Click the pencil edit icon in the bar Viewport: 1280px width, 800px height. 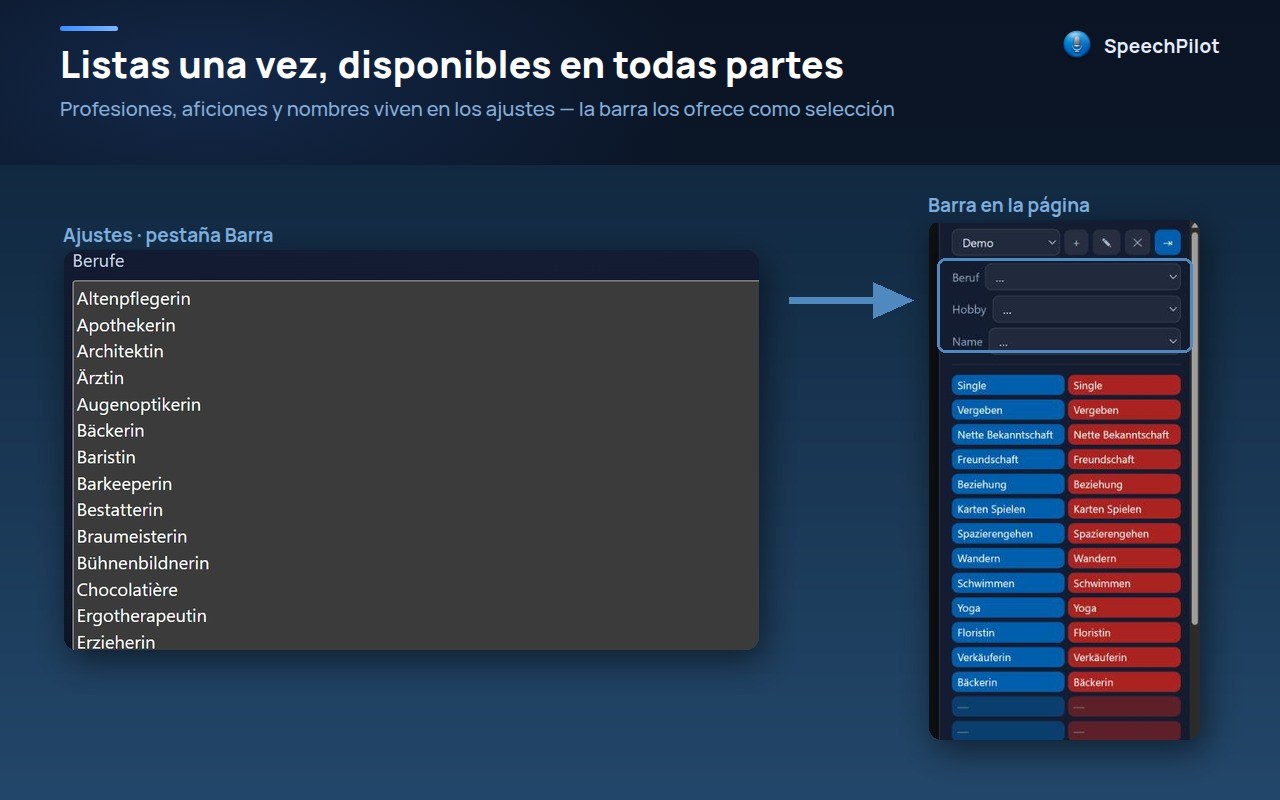[1107, 243]
